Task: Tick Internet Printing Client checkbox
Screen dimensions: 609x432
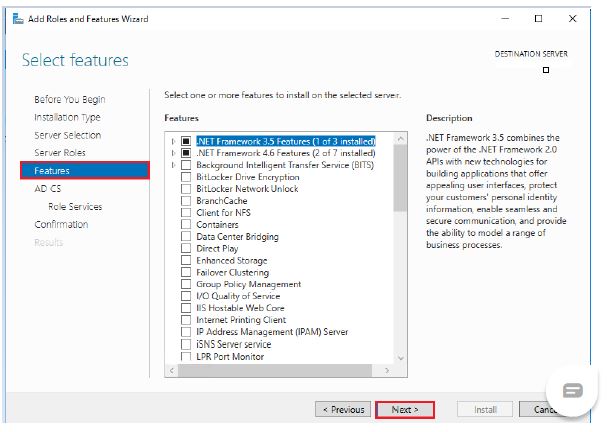Action: (x=186, y=320)
